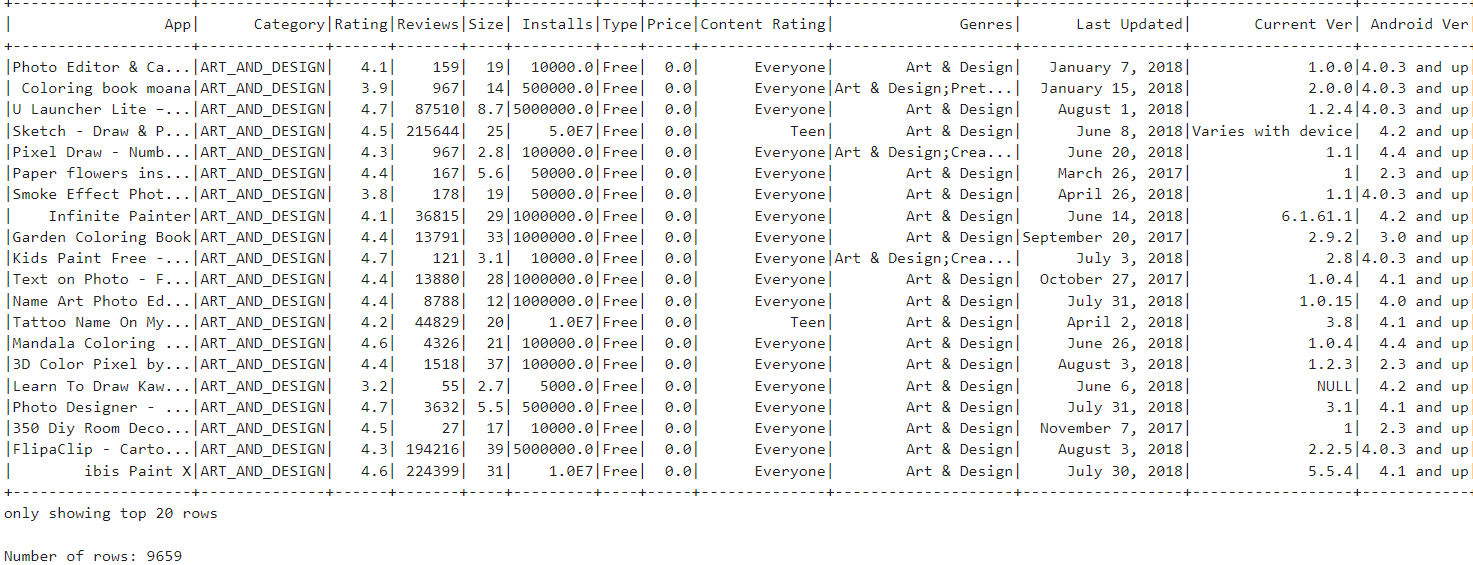Click the reviews value "194216"

(x=433, y=450)
